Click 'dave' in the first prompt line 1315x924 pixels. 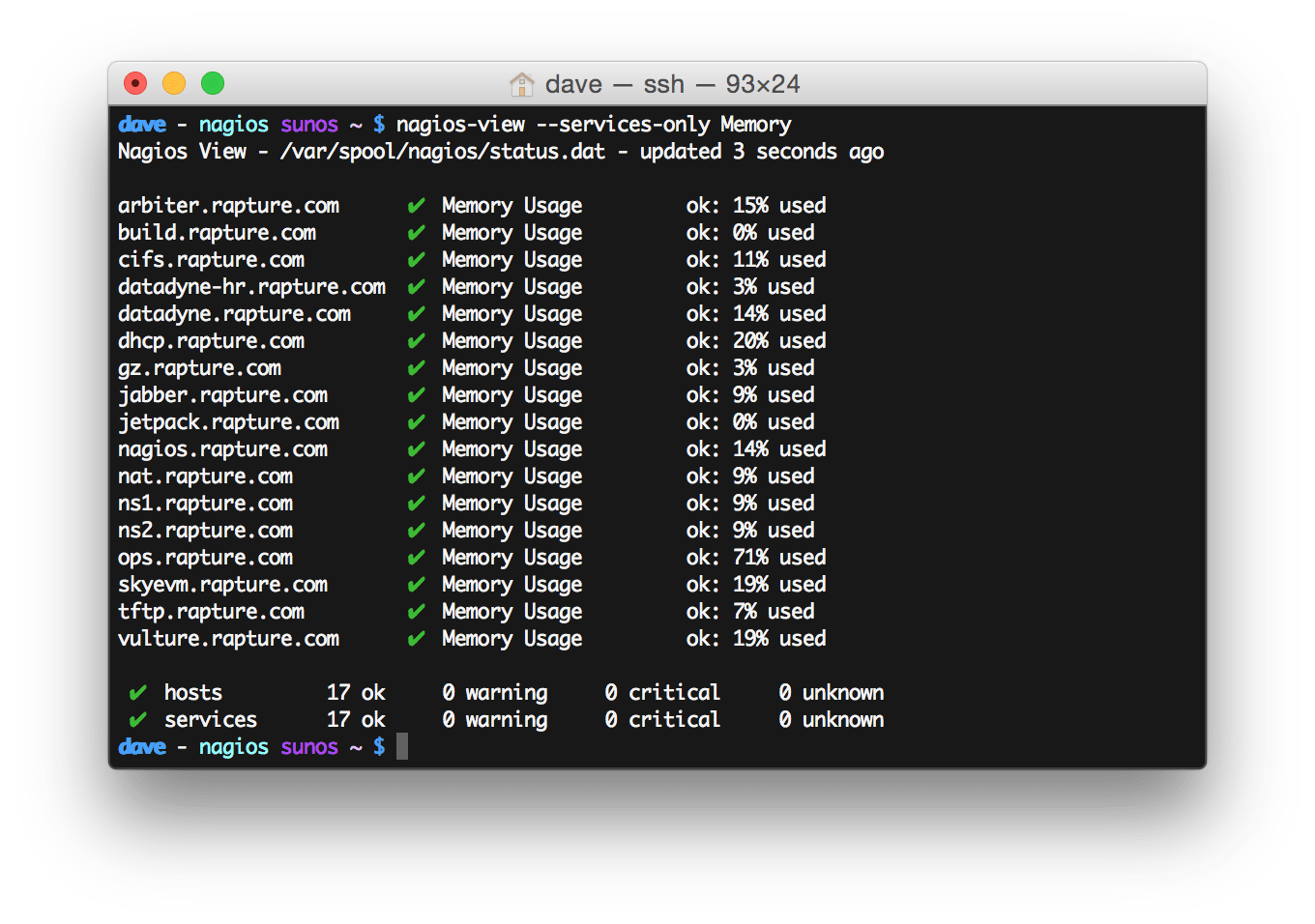pyautogui.click(x=142, y=125)
